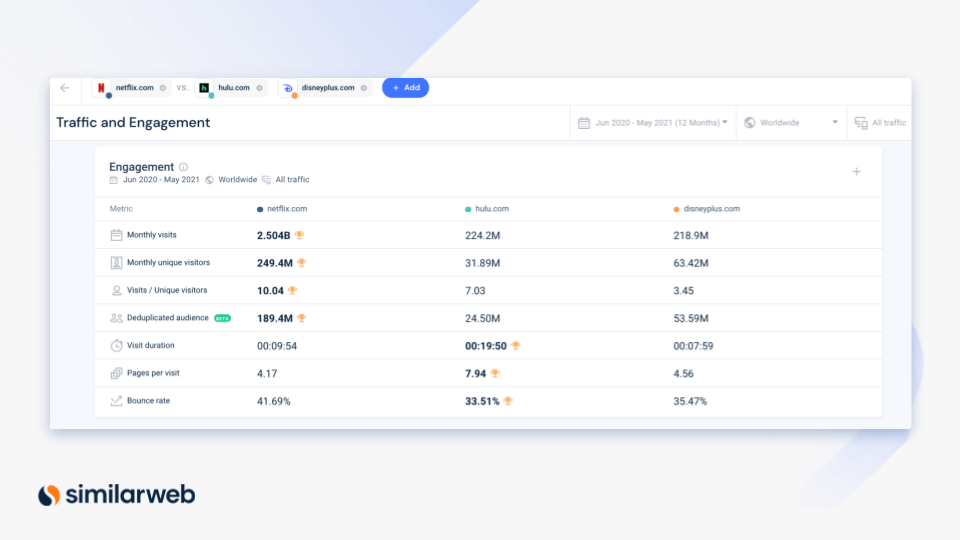Image resolution: width=960 pixels, height=540 pixels.
Task: Click the orange disneyplus.com color dot in header
Action: tap(677, 209)
